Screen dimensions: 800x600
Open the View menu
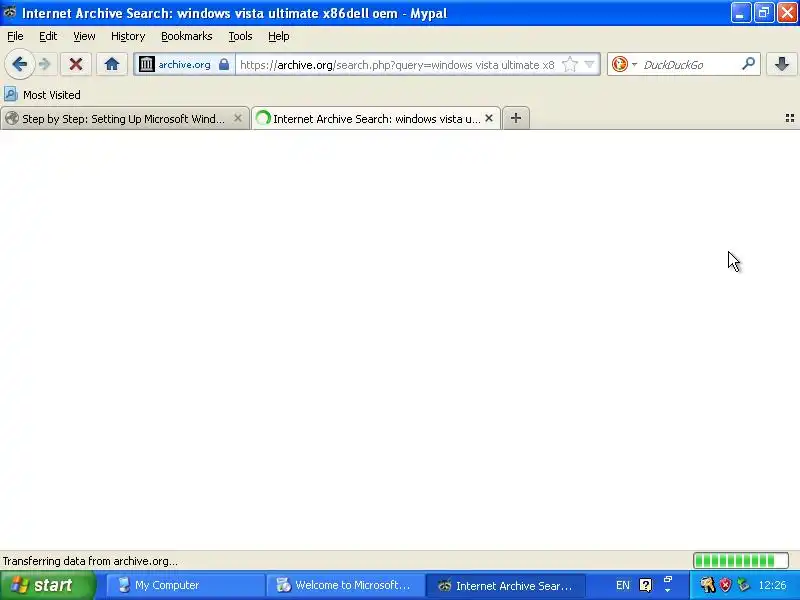[x=84, y=36]
